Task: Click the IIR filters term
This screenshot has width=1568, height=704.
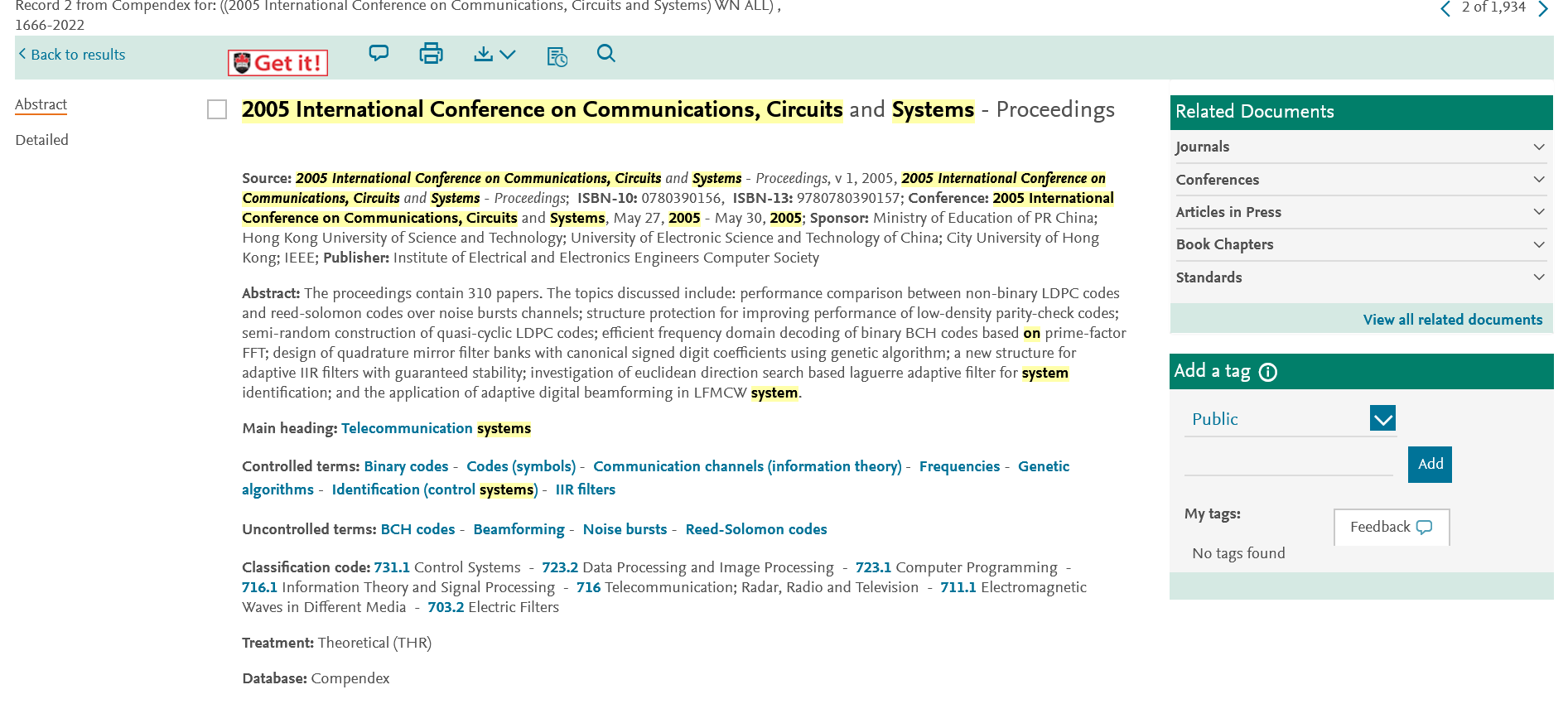Action: pyautogui.click(x=585, y=489)
